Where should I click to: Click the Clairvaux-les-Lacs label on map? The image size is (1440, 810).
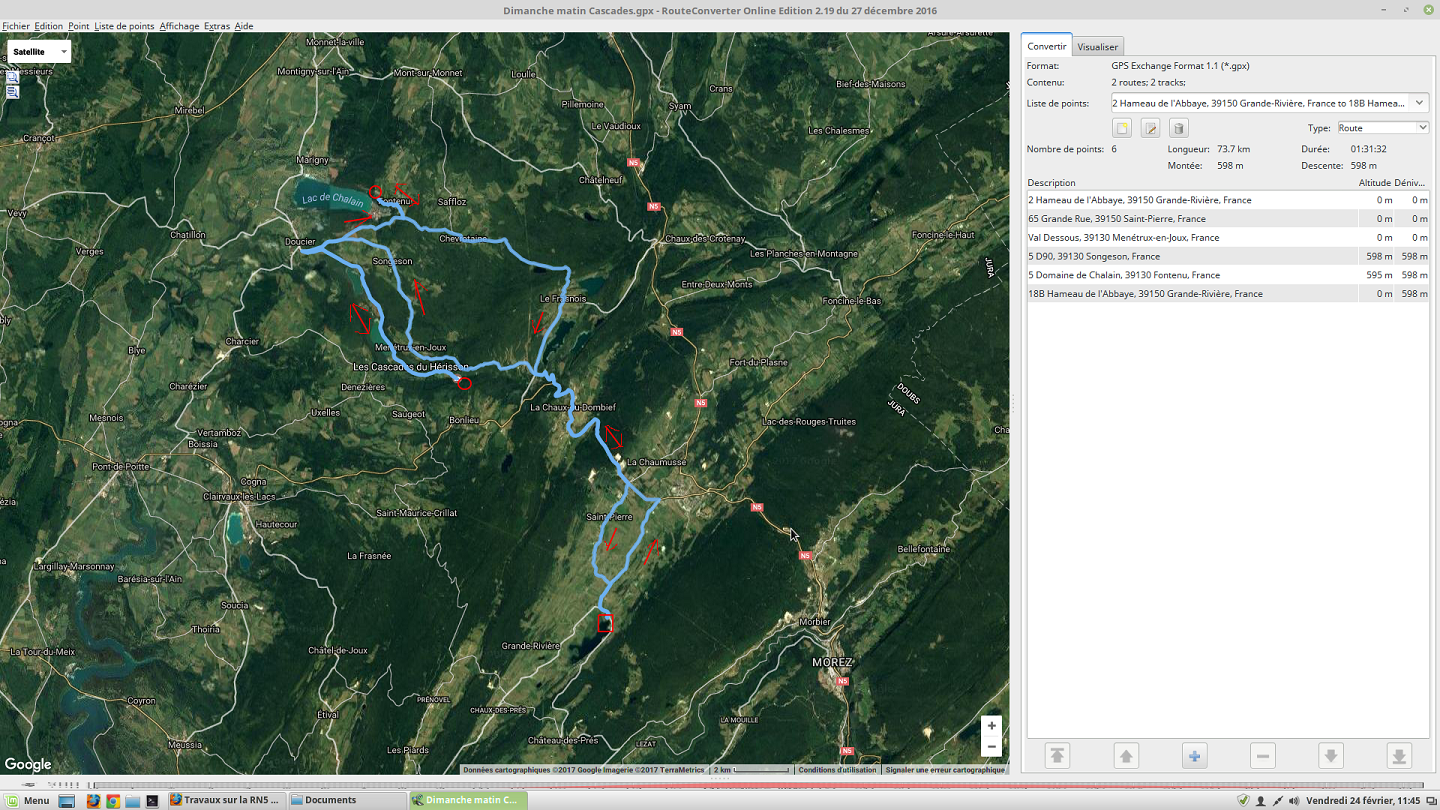(x=239, y=497)
